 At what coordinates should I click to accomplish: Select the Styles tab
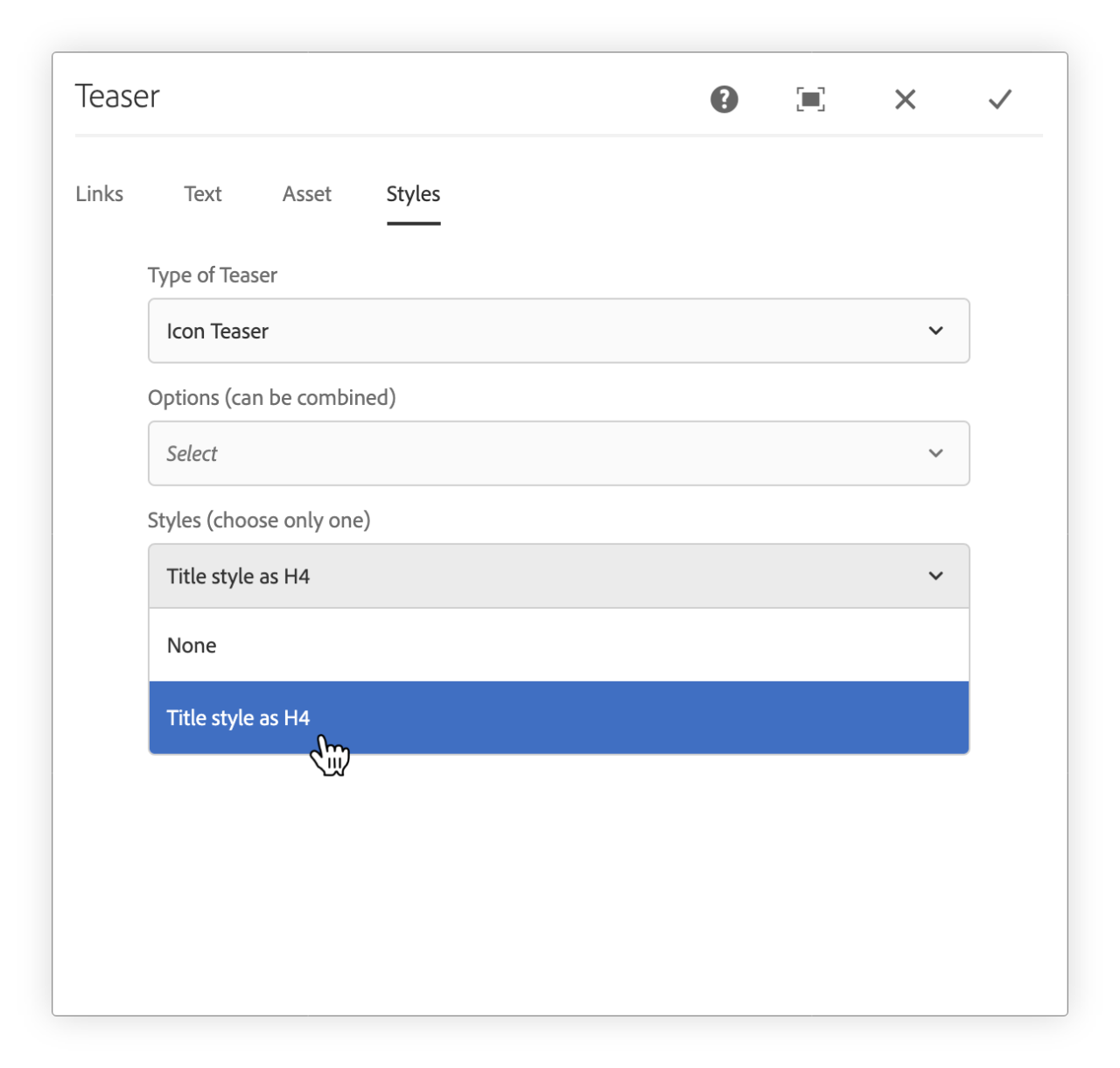[412, 194]
